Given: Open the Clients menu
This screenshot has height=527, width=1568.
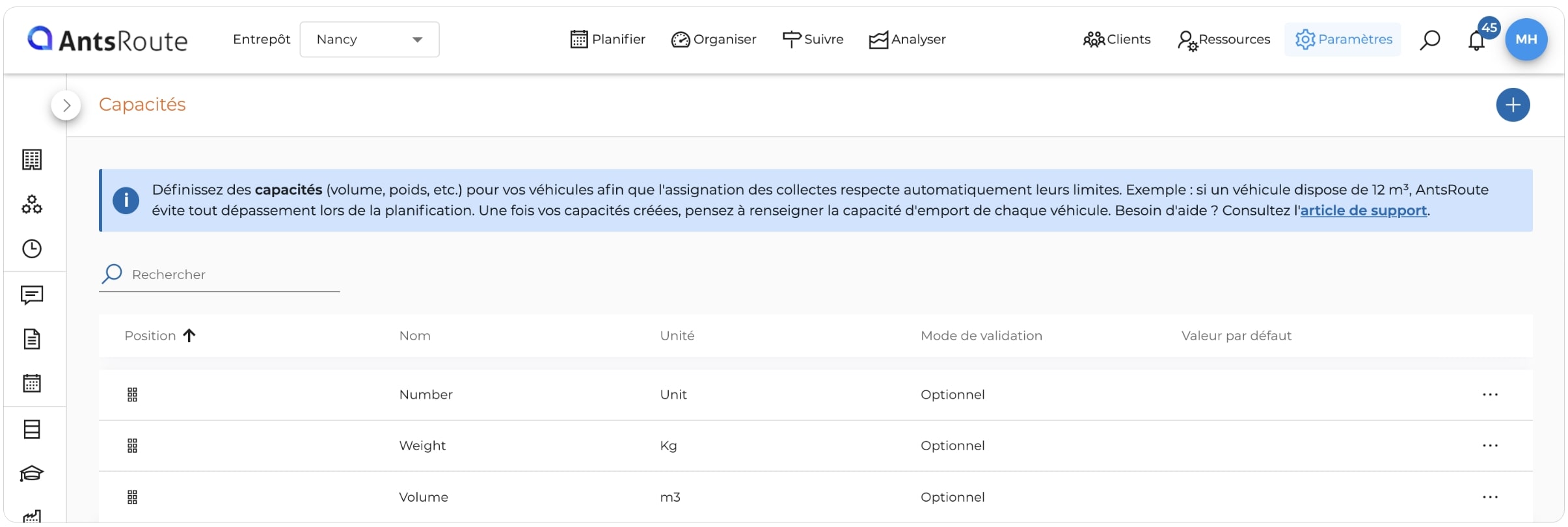Looking at the screenshot, I should tap(1116, 40).
